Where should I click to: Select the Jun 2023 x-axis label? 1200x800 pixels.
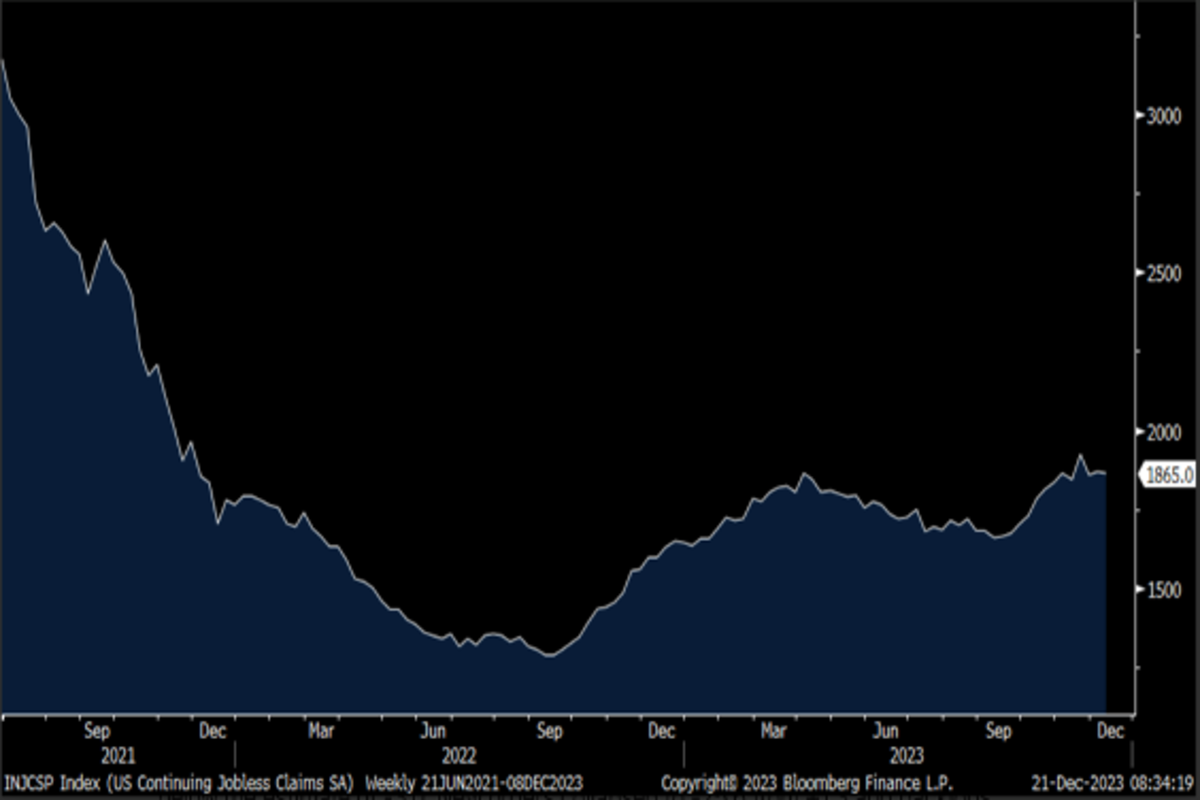click(x=885, y=732)
